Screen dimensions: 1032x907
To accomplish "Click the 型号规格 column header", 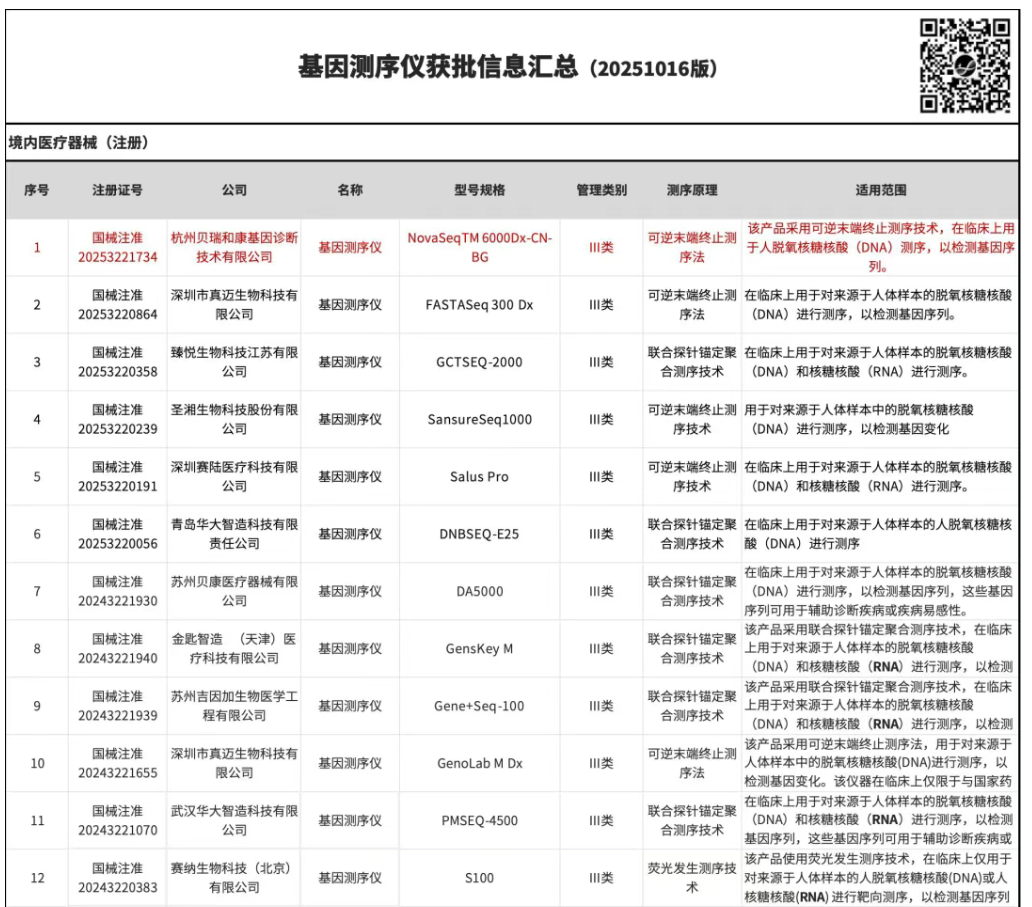I will 479,190.
